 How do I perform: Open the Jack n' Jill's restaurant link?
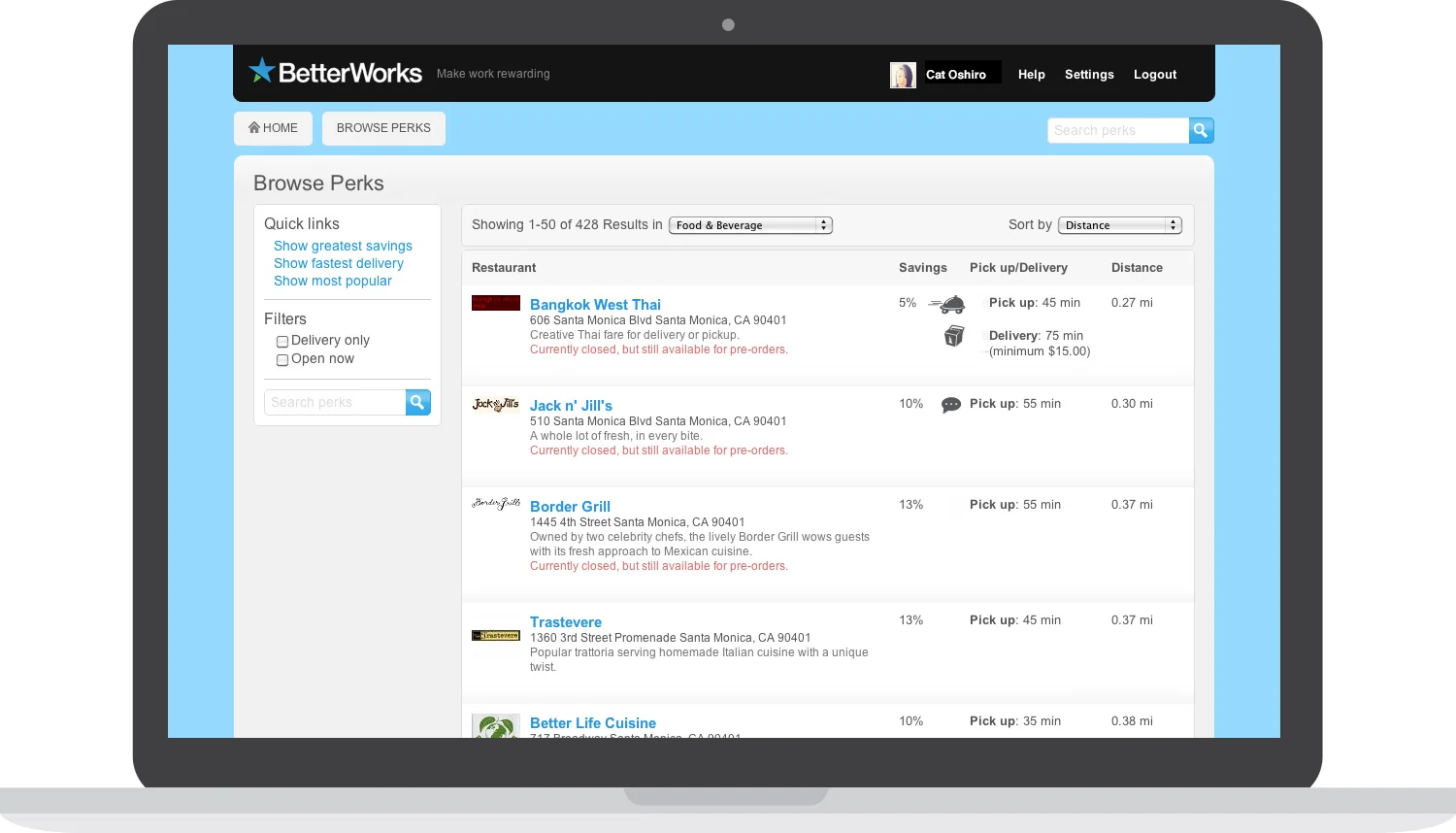point(571,406)
